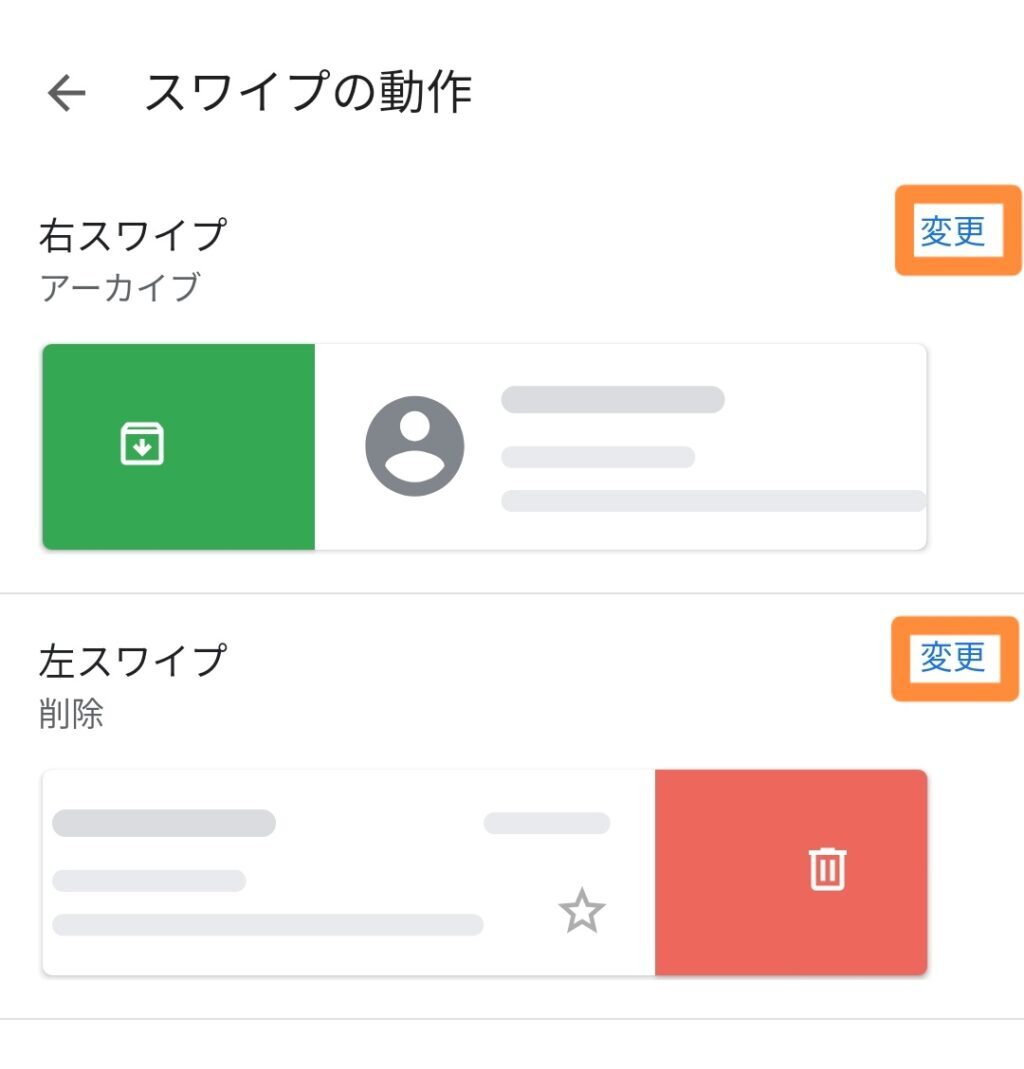The height and width of the screenshot is (1069, 1024).
Task: Go back using the arrow icon
Action: click(x=67, y=94)
